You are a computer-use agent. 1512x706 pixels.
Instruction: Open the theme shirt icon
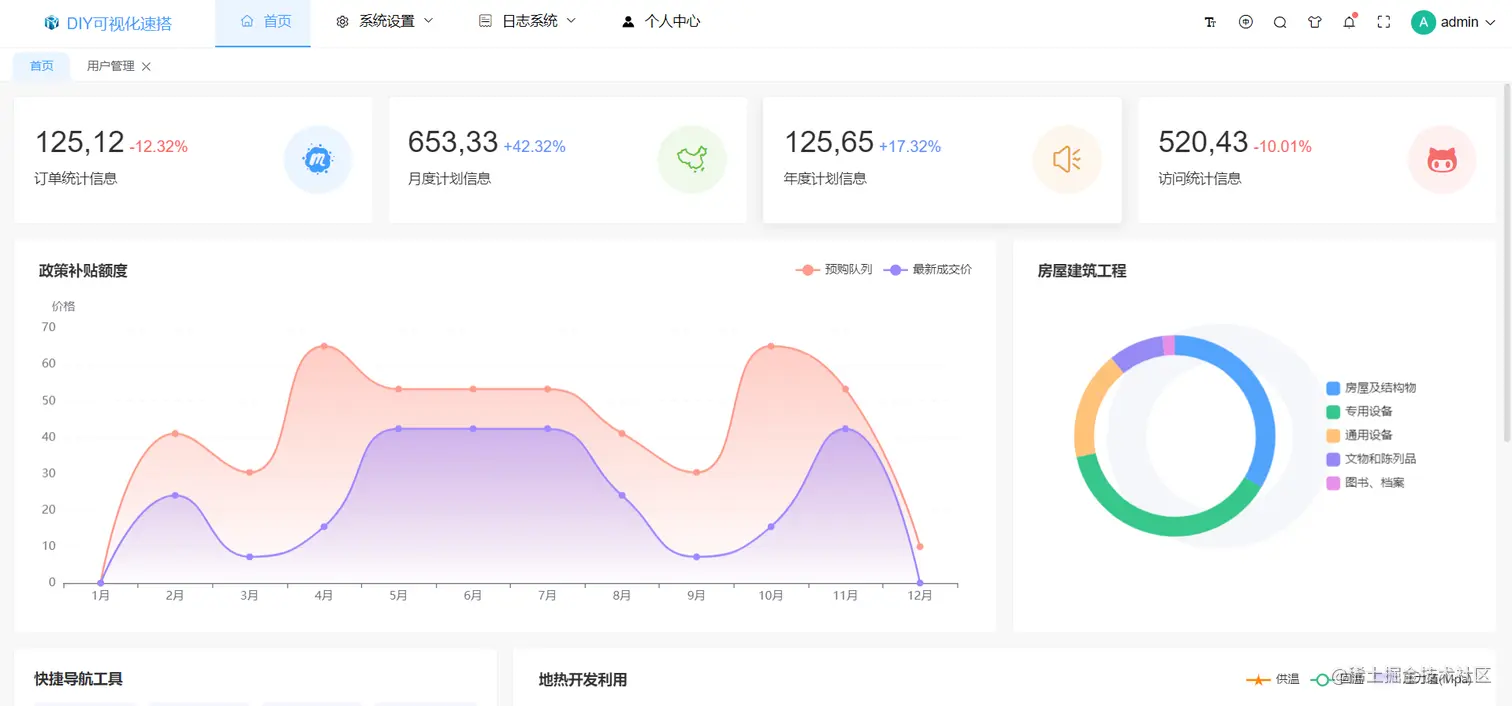1315,22
